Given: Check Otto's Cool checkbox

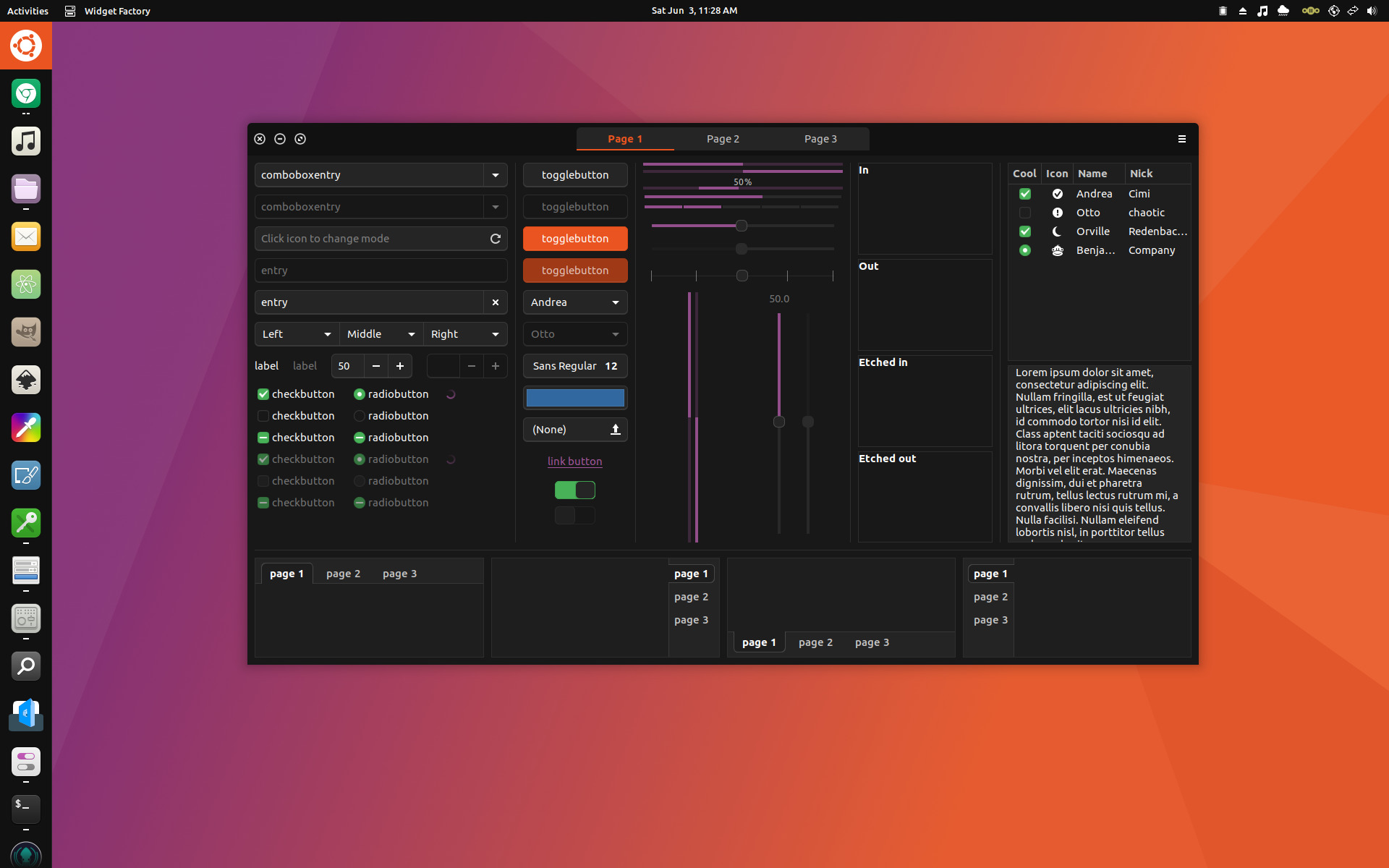Looking at the screenshot, I should pyautogui.click(x=1024, y=213).
